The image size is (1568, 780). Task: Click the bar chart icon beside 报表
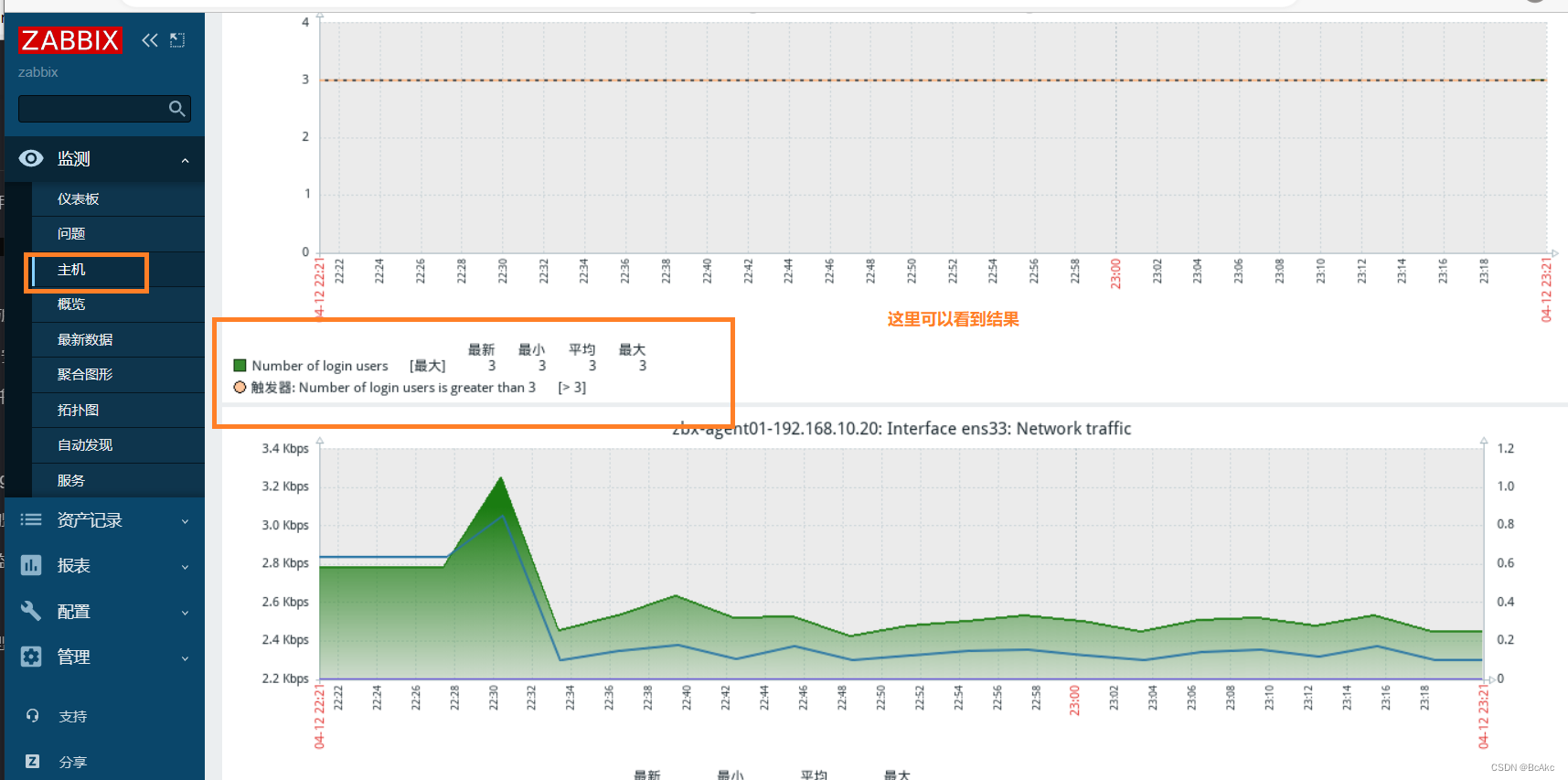point(31,565)
